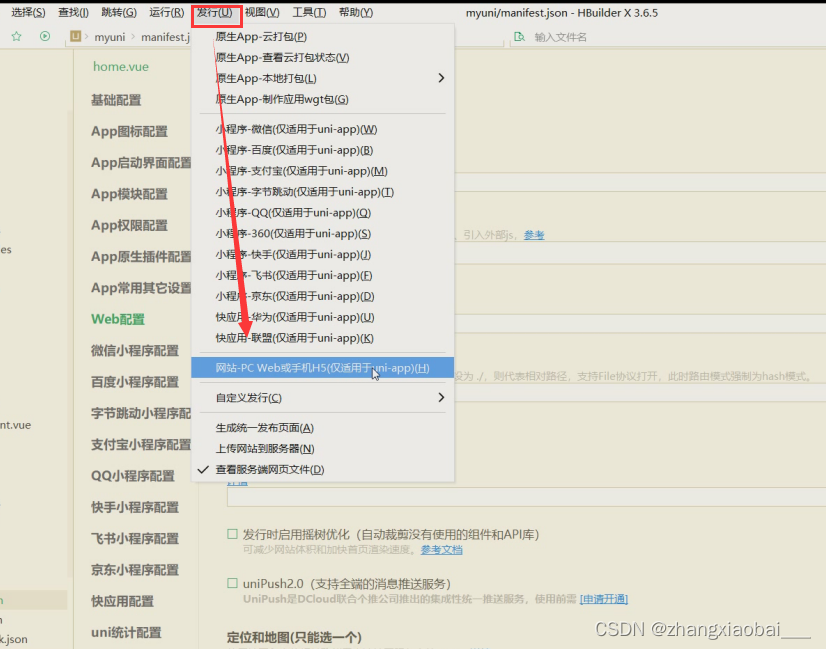Choose 小程序-京东 publish option
826x649 pixels.
(322, 297)
